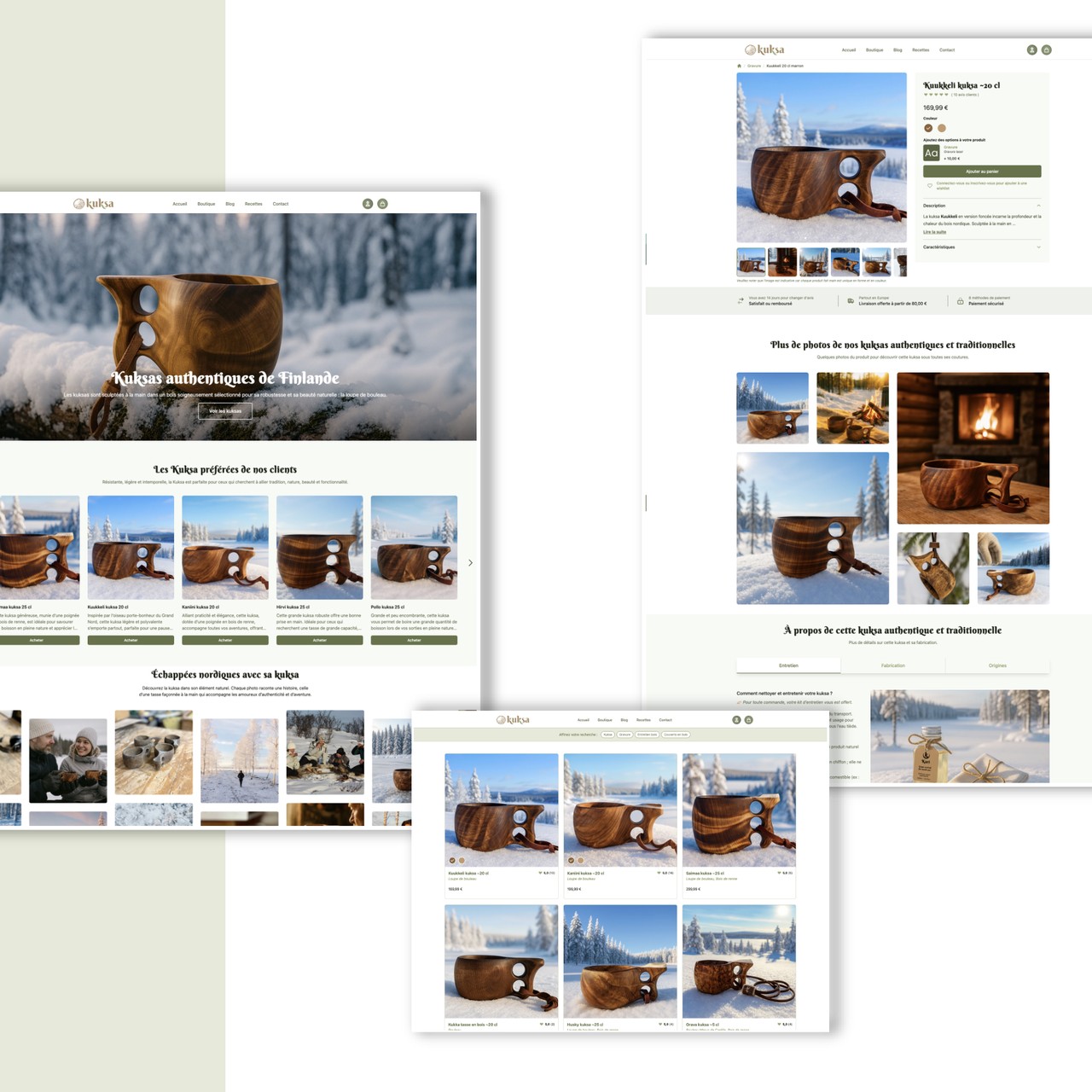Select the dark brown Couleur option on the product page
1092x1092 pixels.
coord(928,128)
